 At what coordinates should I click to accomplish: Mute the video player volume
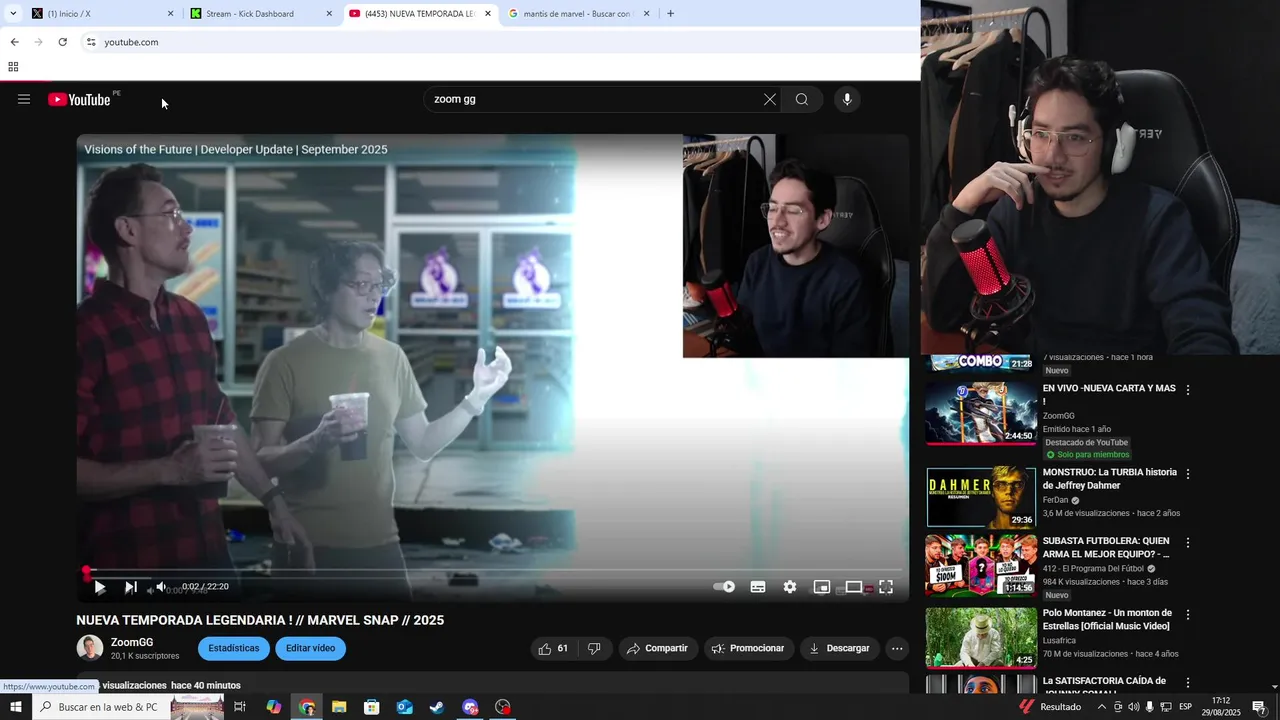(161, 587)
